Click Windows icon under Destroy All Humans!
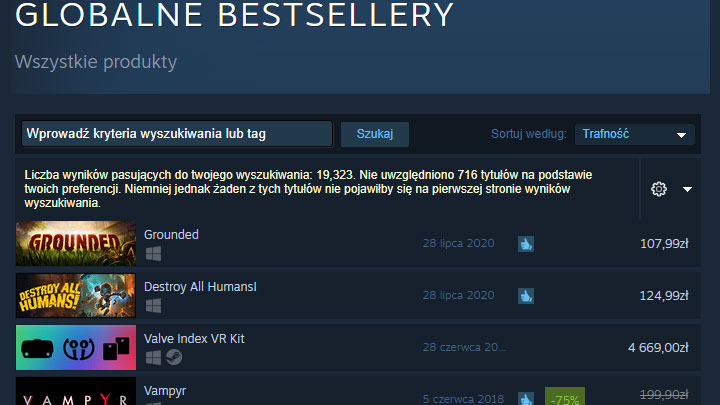The image size is (720, 405). coord(153,306)
